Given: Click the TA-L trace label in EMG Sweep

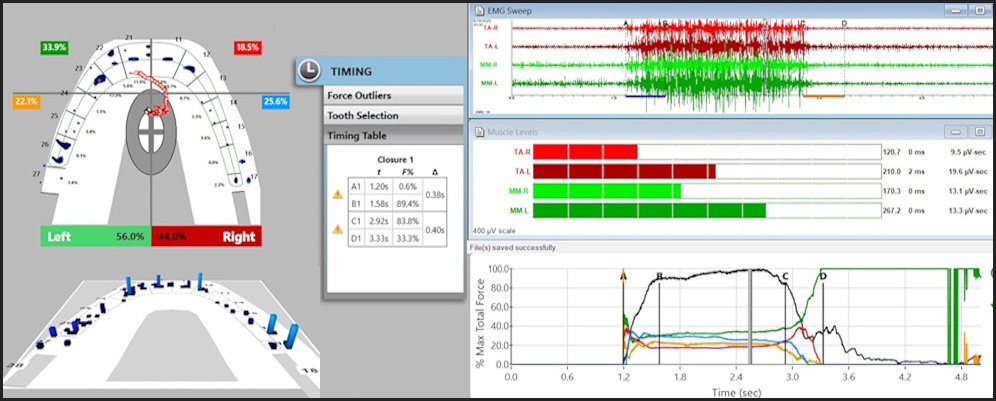Looking at the screenshot, I should pyautogui.click(x=490, y=46).
